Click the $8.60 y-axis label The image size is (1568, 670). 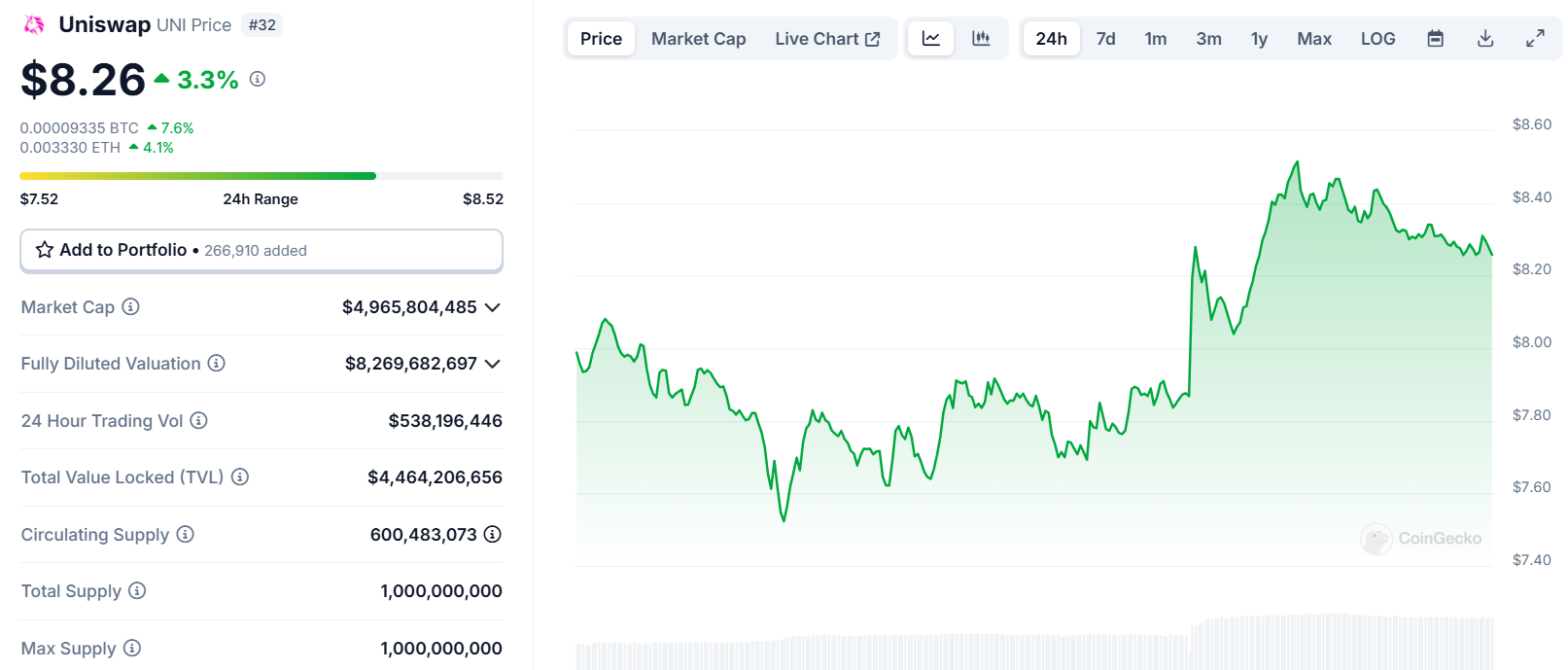pyautogui.click(x=1532, y=124)
